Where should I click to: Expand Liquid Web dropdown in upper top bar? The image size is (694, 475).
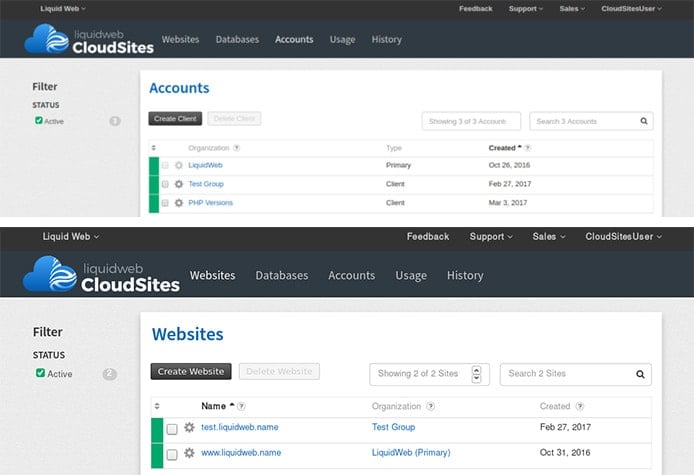(63, 8)
